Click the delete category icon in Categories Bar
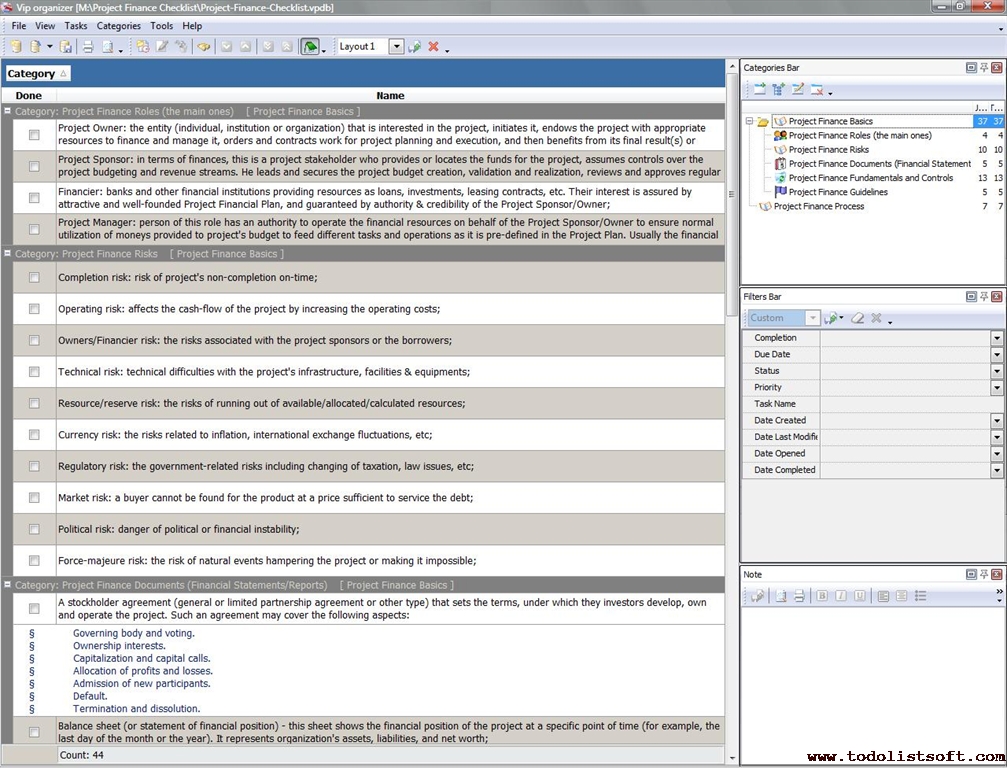1007x768 pixels. click(818, 90)
